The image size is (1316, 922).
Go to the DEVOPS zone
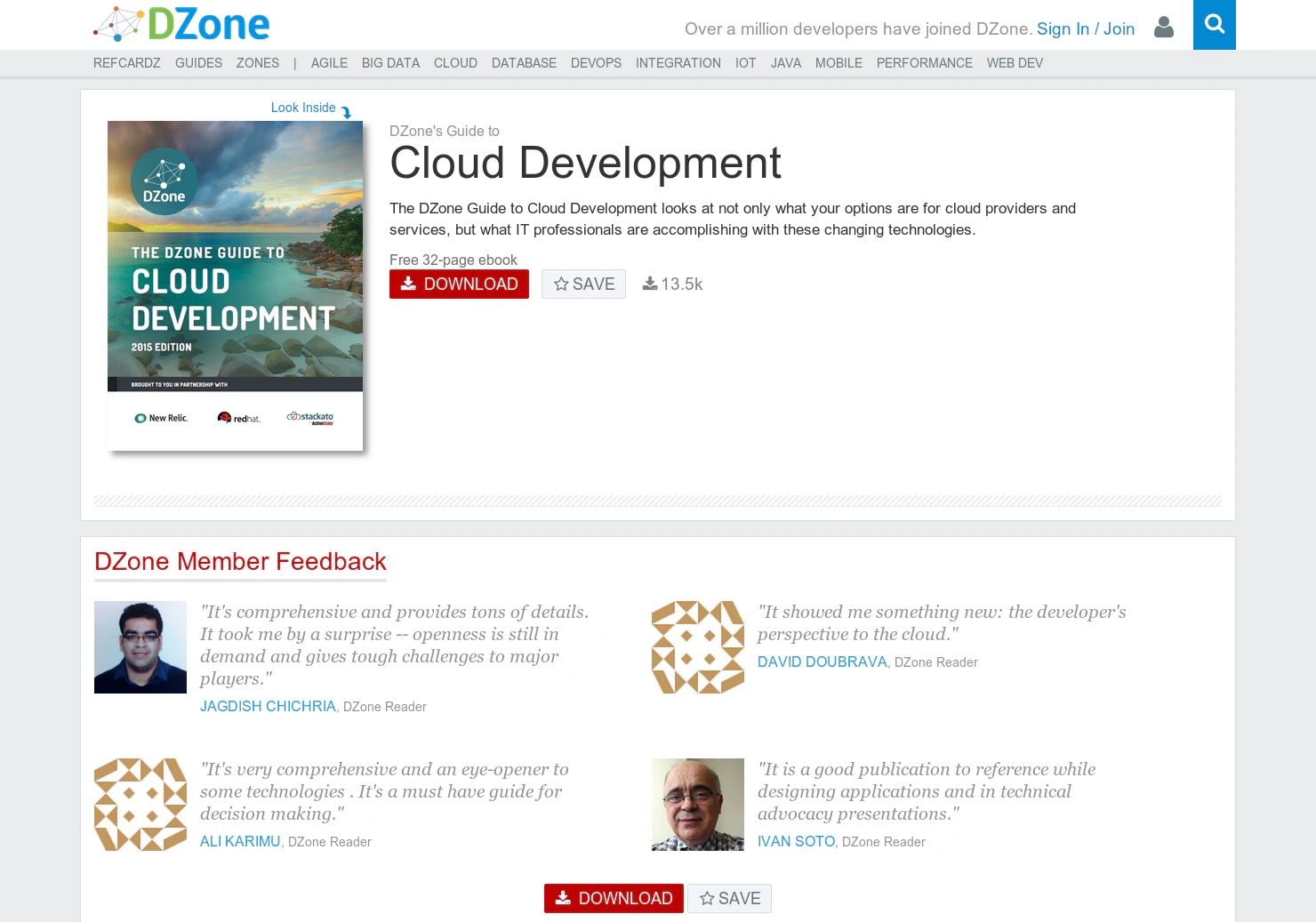coord(596,63)
